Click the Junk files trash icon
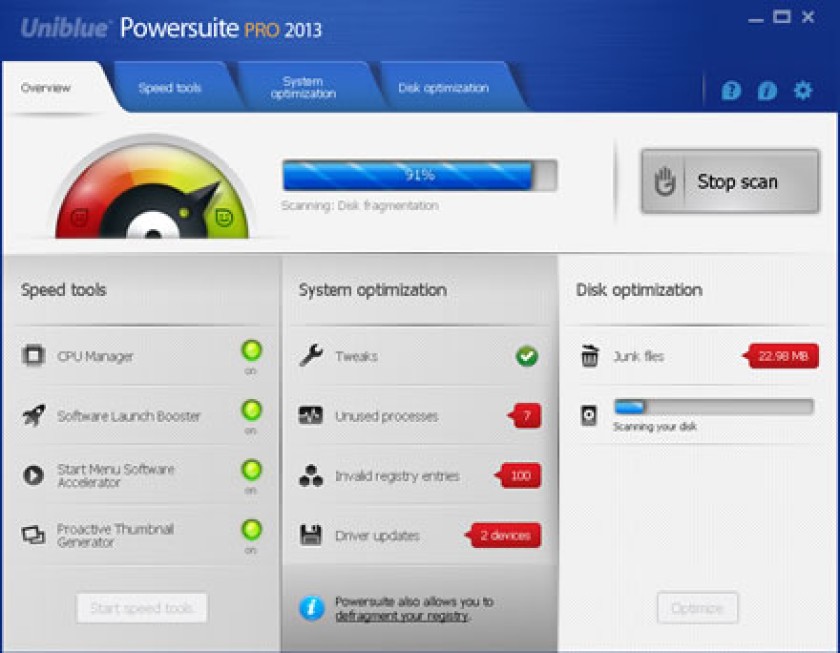Image resolution: width=840 pixels, height=653 pixels. coord(589,356)
